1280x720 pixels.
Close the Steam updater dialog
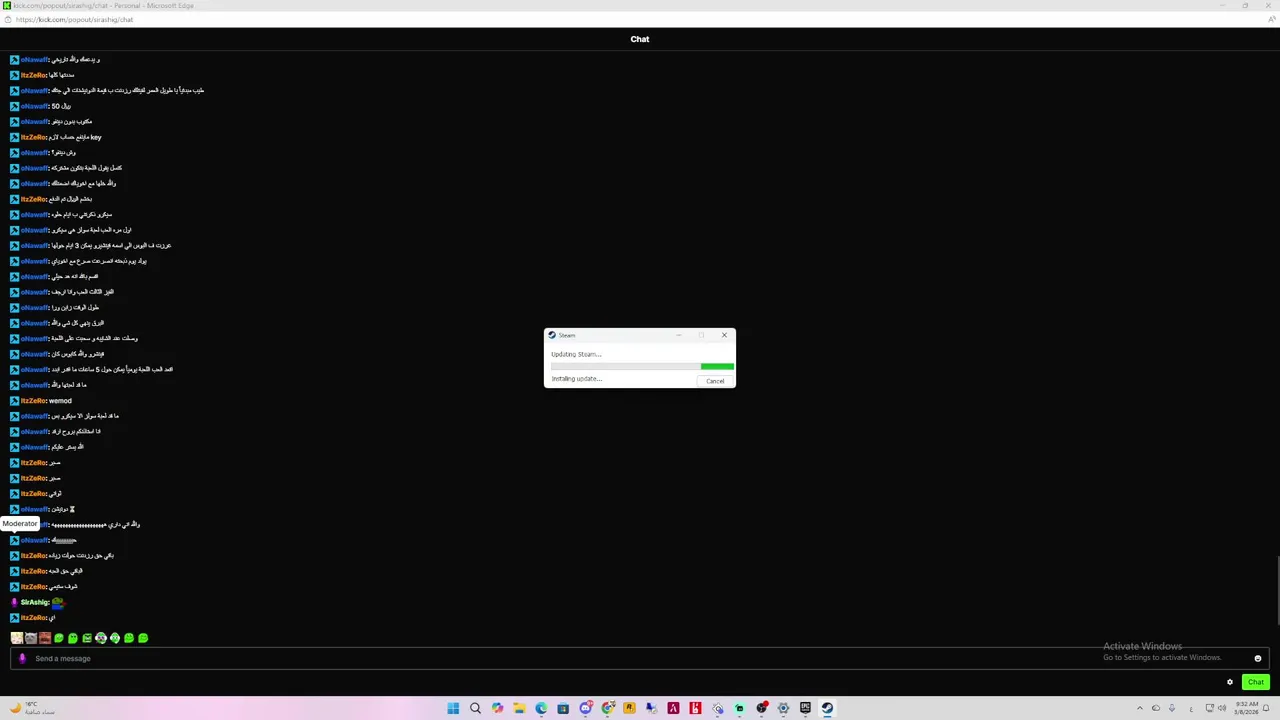[x=724, y=335]
